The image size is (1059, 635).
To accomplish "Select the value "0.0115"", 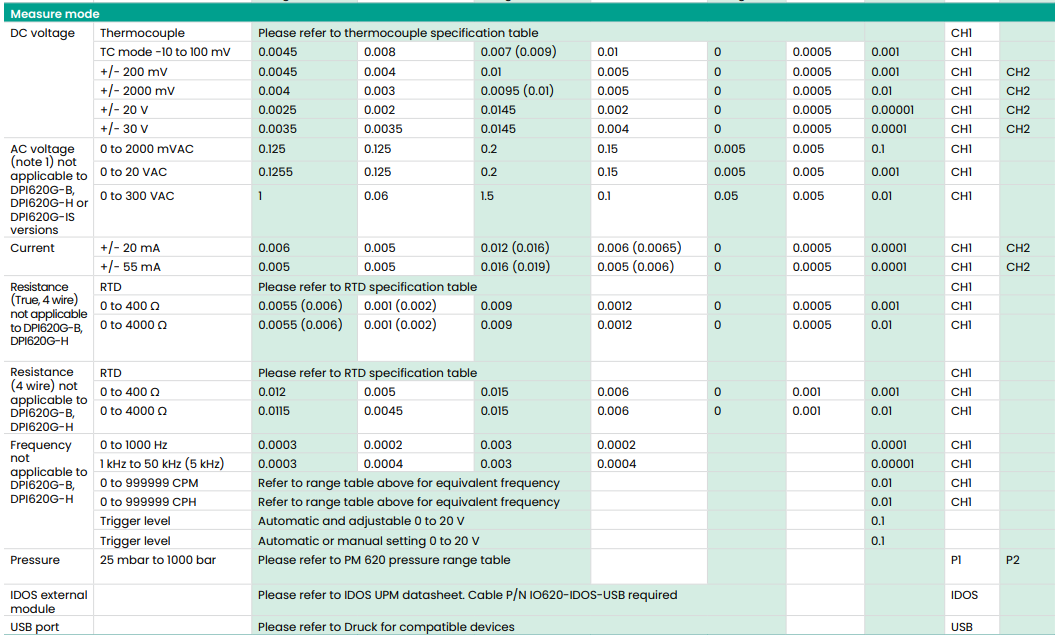I will coord(274,411).
